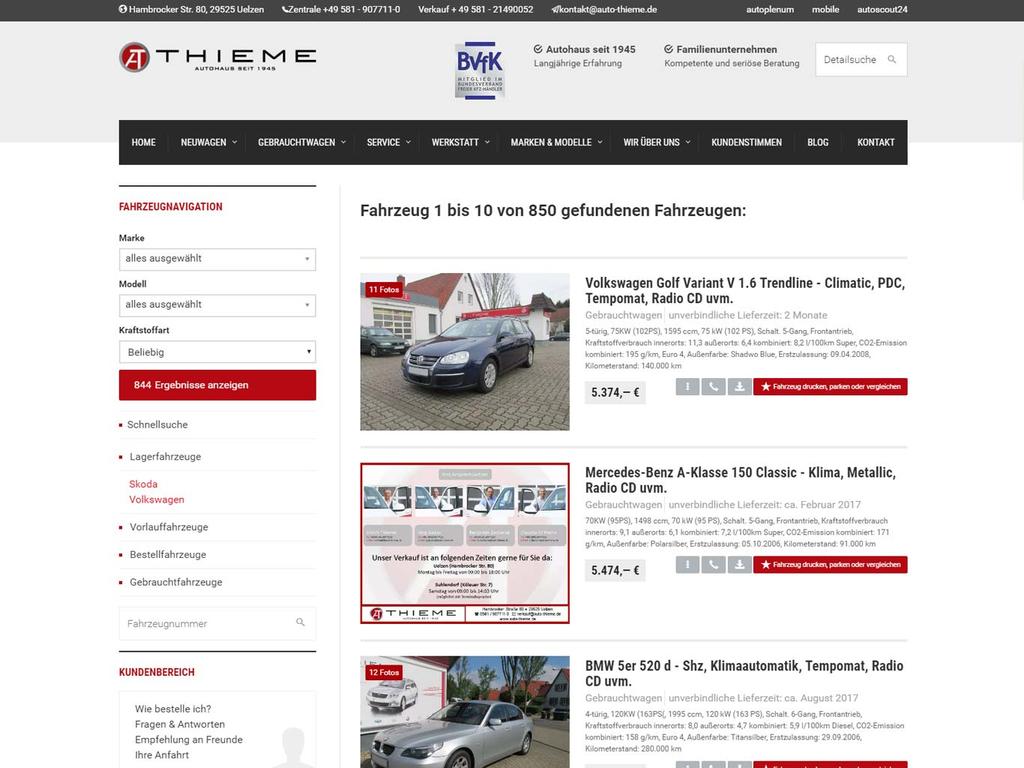Screen dimensions: 1024x768
Task: Open Vorlauffahrzeuge in sidebar
Action: coord(168,527)
